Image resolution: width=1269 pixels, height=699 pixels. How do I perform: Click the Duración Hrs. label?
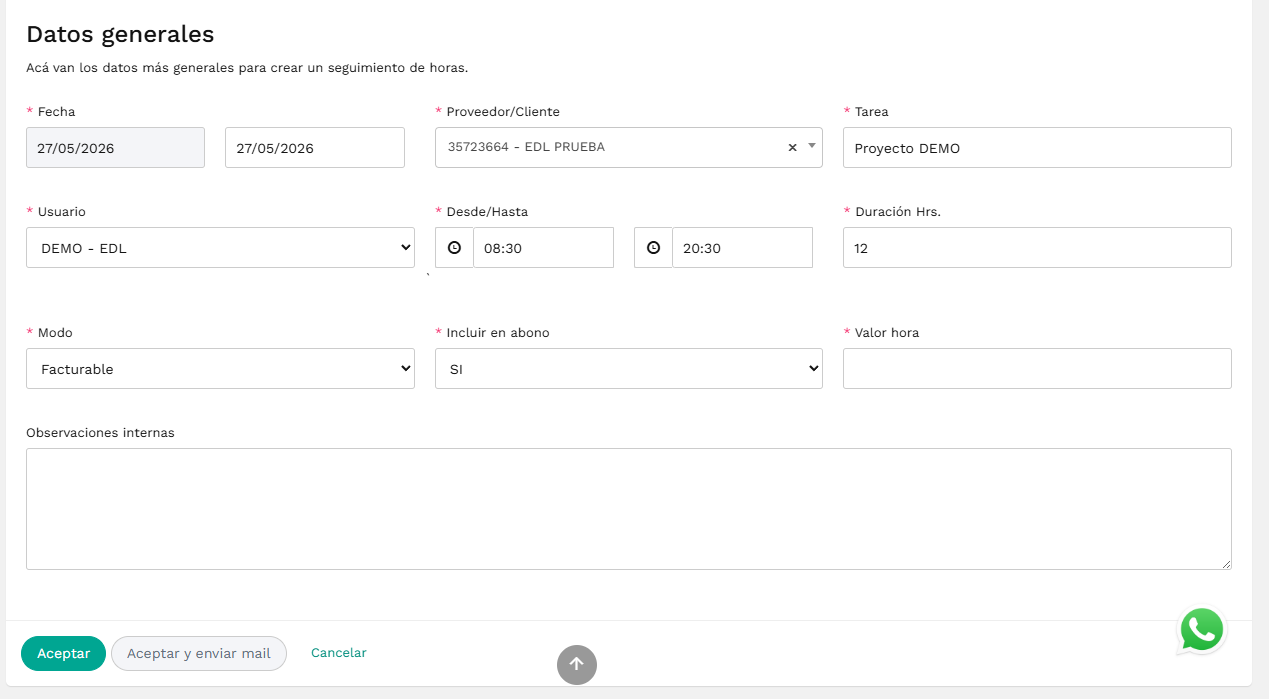pyautogui.click(x=898, y=212)
